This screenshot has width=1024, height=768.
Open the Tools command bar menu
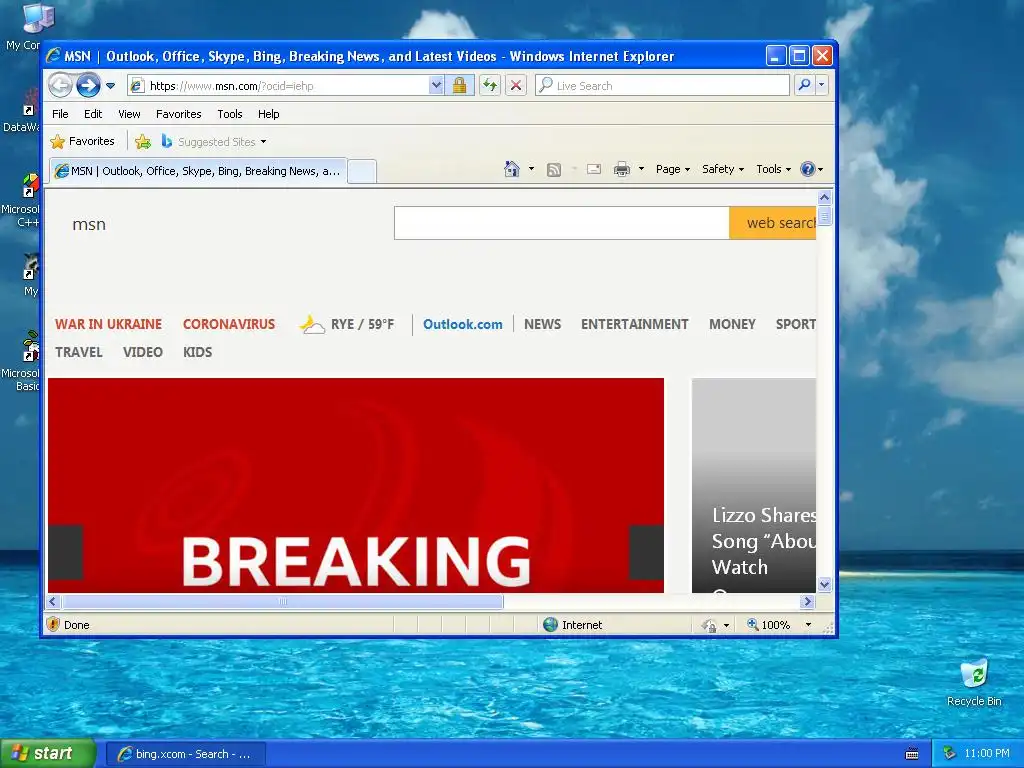tap(773, 169)
